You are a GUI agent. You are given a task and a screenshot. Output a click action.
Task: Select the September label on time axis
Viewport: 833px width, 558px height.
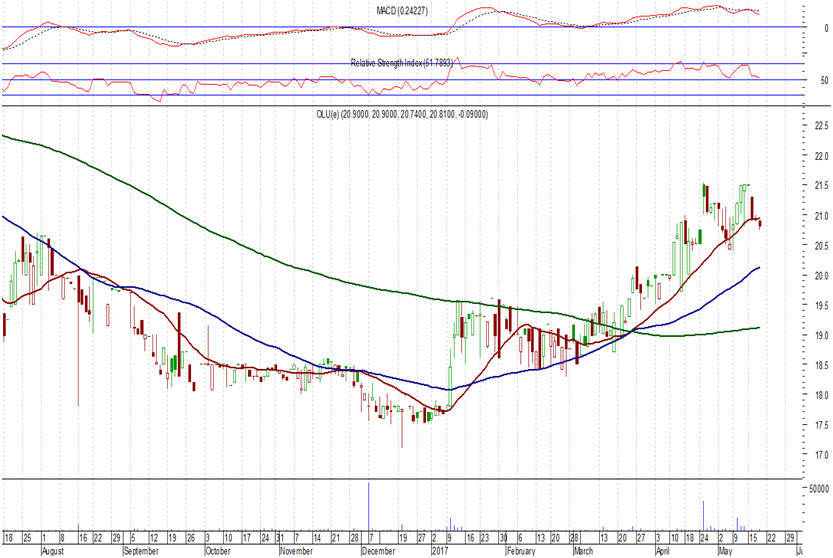click(x=142, y=550)
